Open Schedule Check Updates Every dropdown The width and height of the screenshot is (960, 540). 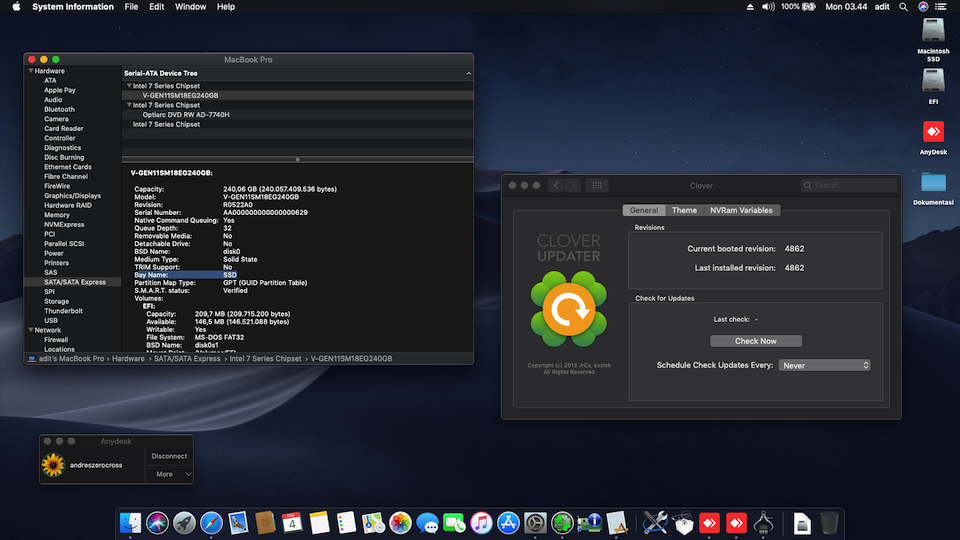pyautogui.click(x=825, y=366)
